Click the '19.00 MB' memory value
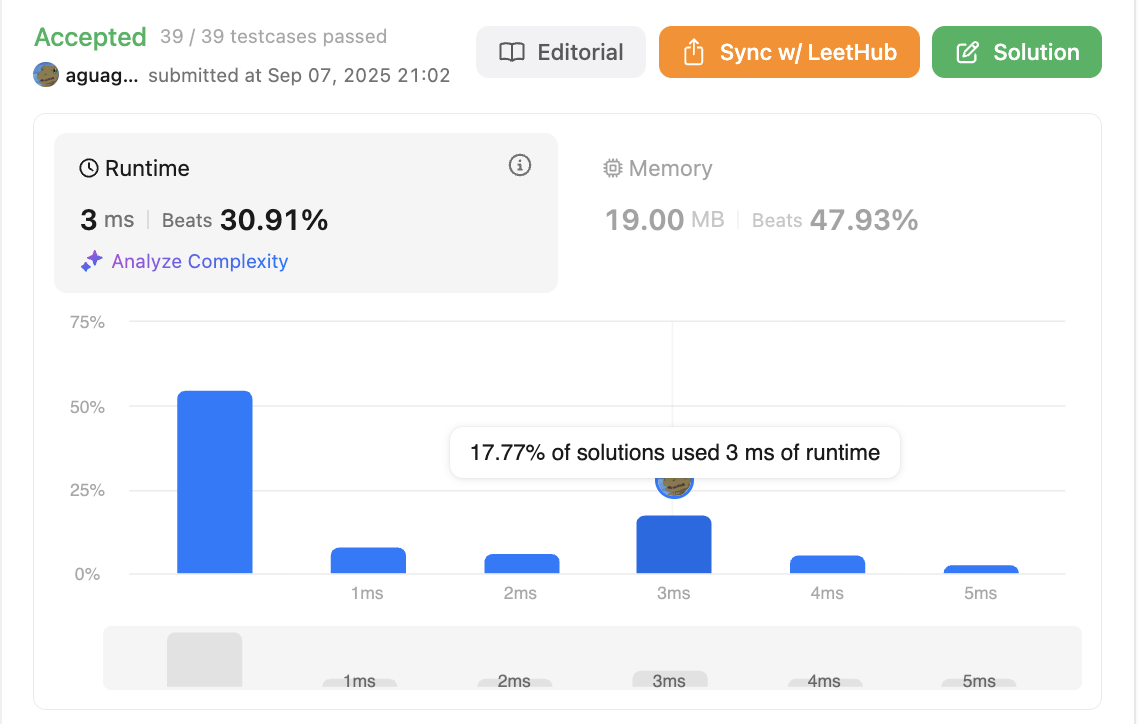The image size is (1138, 724). click(665, 220)
